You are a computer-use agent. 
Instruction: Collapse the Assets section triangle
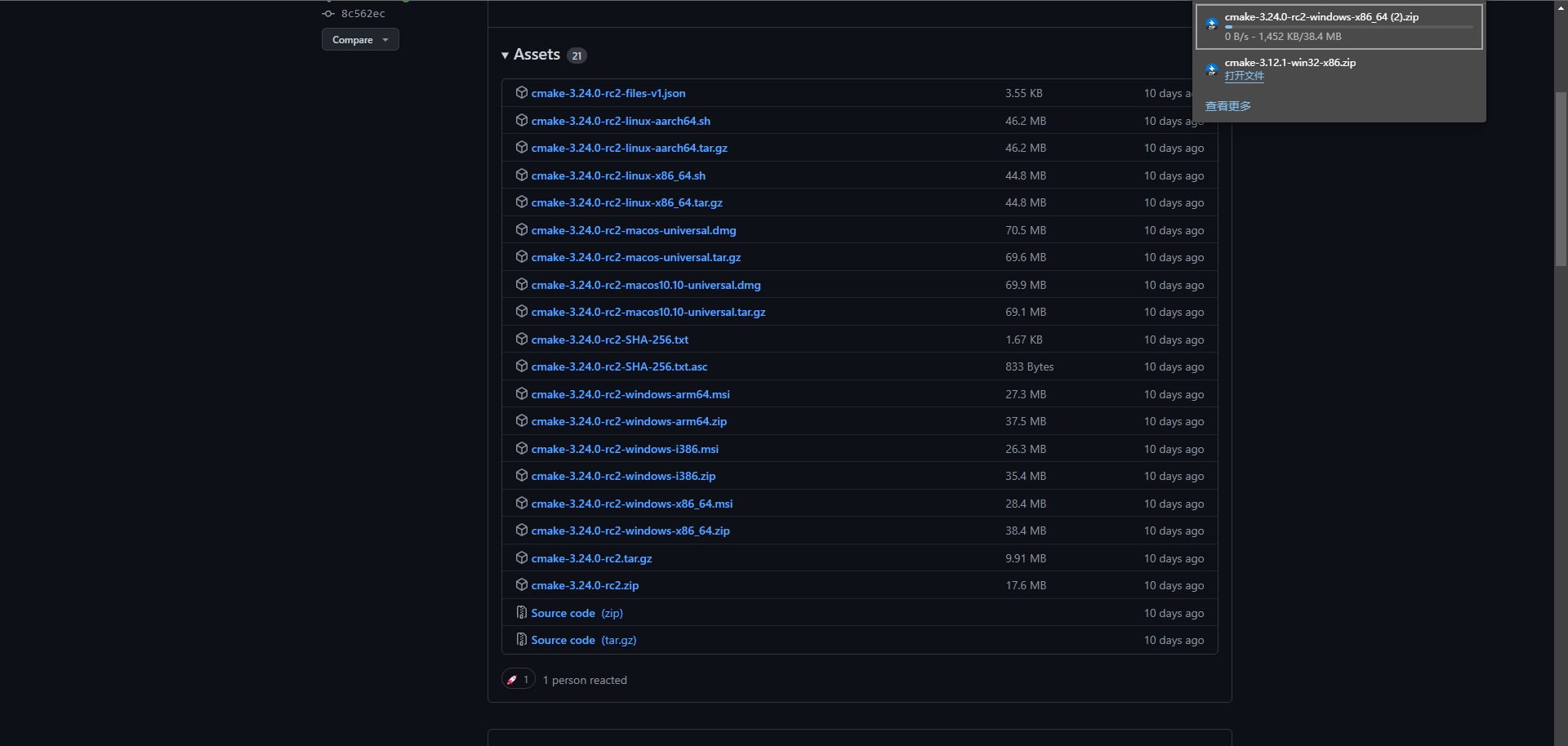click(506, 56)
